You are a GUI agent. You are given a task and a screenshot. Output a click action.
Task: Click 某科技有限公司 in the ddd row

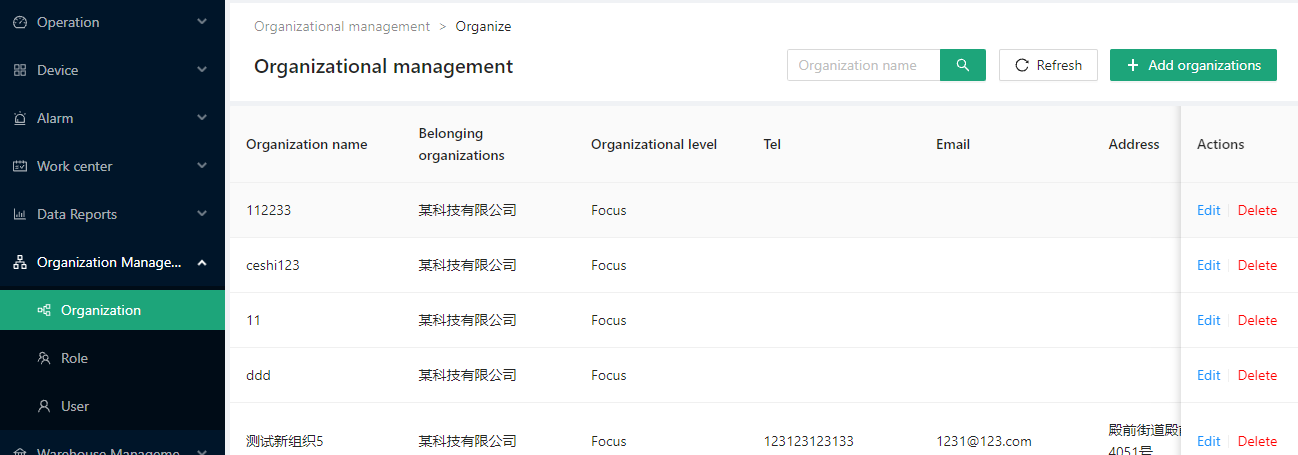[468, 375]
